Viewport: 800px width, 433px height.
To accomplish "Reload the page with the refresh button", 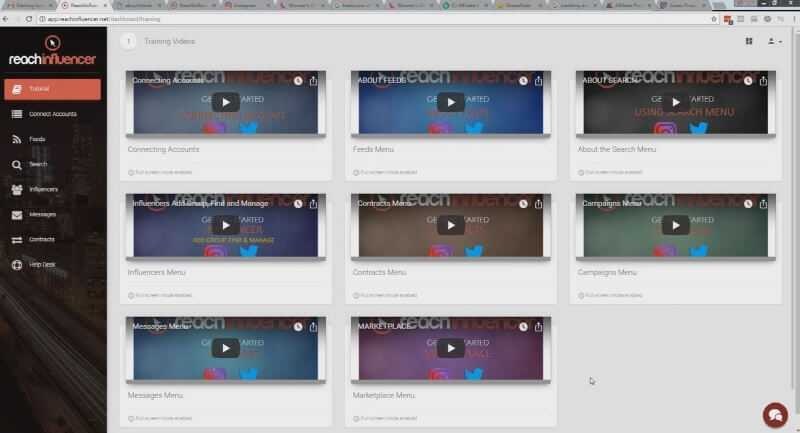I will pyautogui.click(x=29, y=19).
